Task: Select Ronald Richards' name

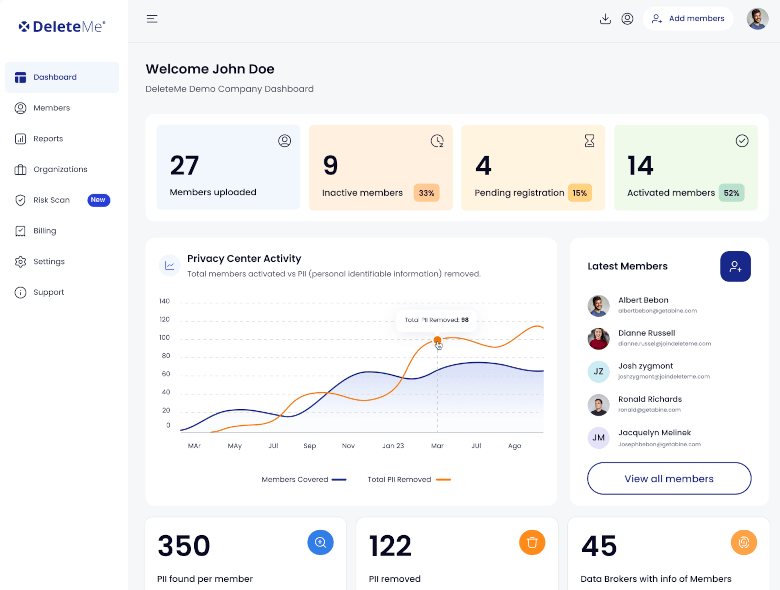Action: click(x=650, y=399)
